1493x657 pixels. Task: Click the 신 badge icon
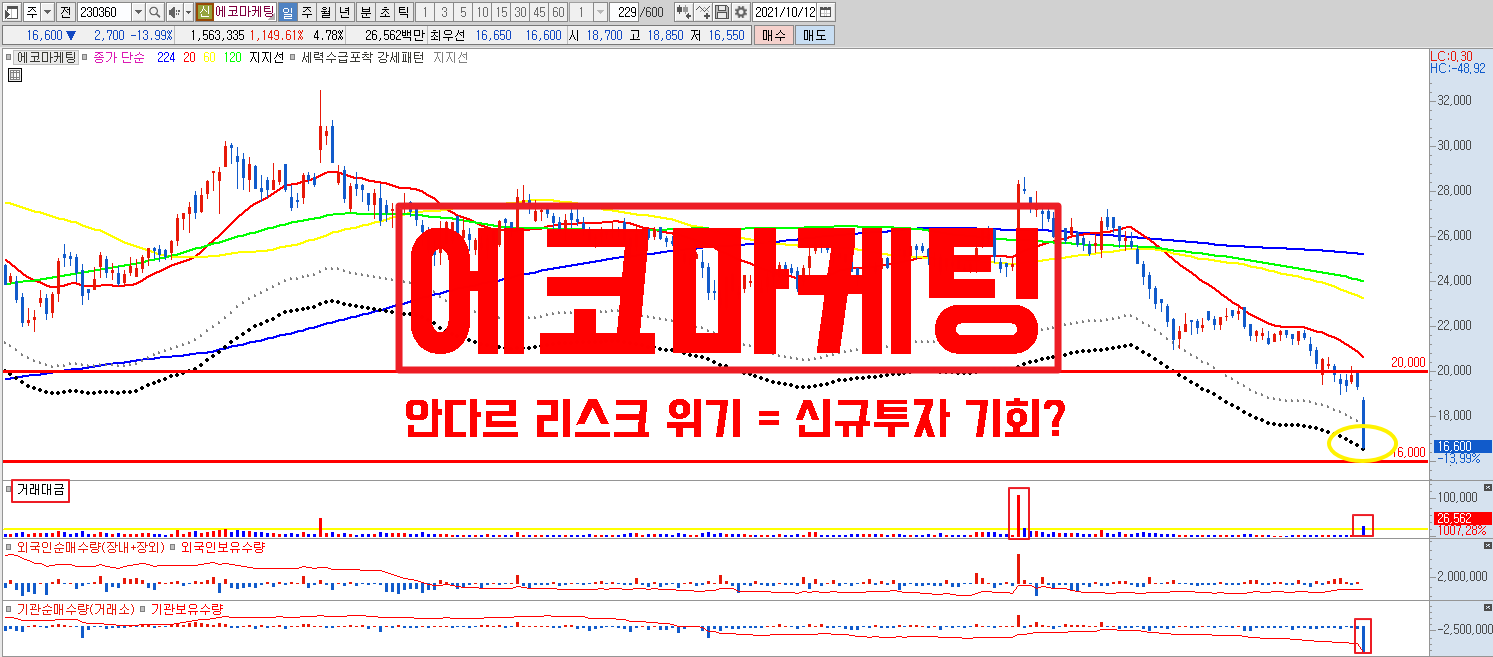click(204, 12)
